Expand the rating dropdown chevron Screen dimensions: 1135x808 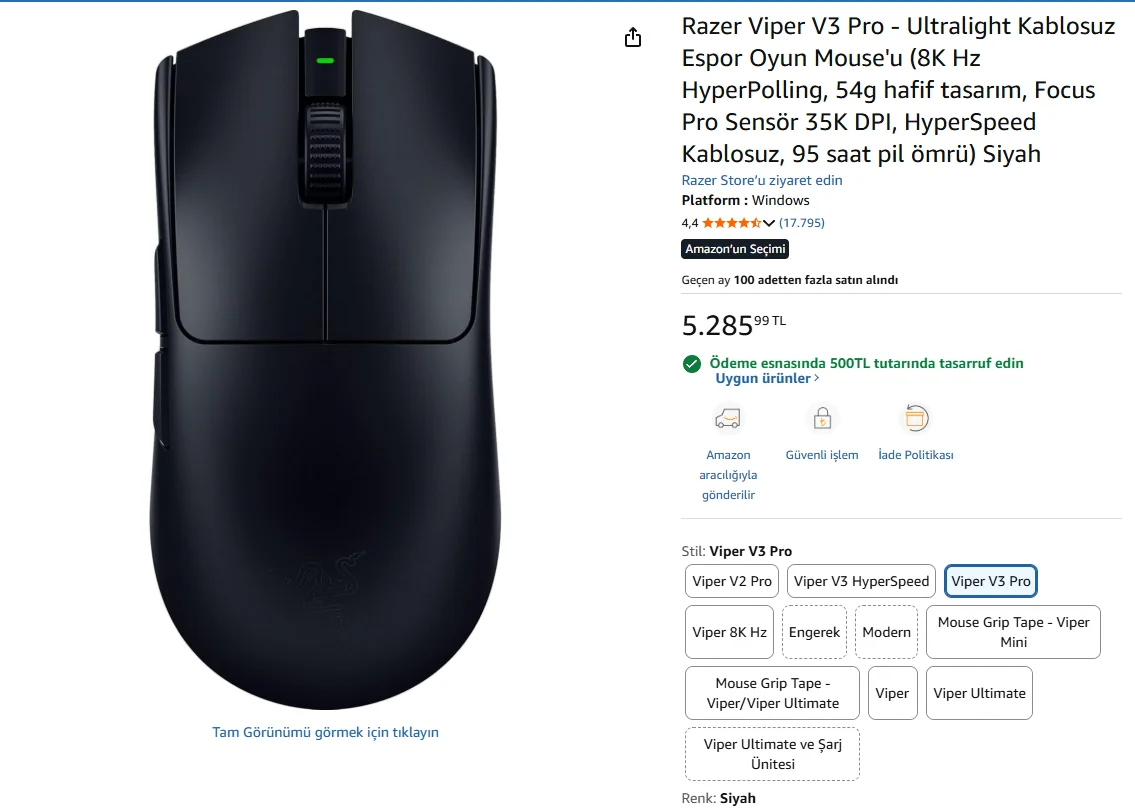click(769, 223)
